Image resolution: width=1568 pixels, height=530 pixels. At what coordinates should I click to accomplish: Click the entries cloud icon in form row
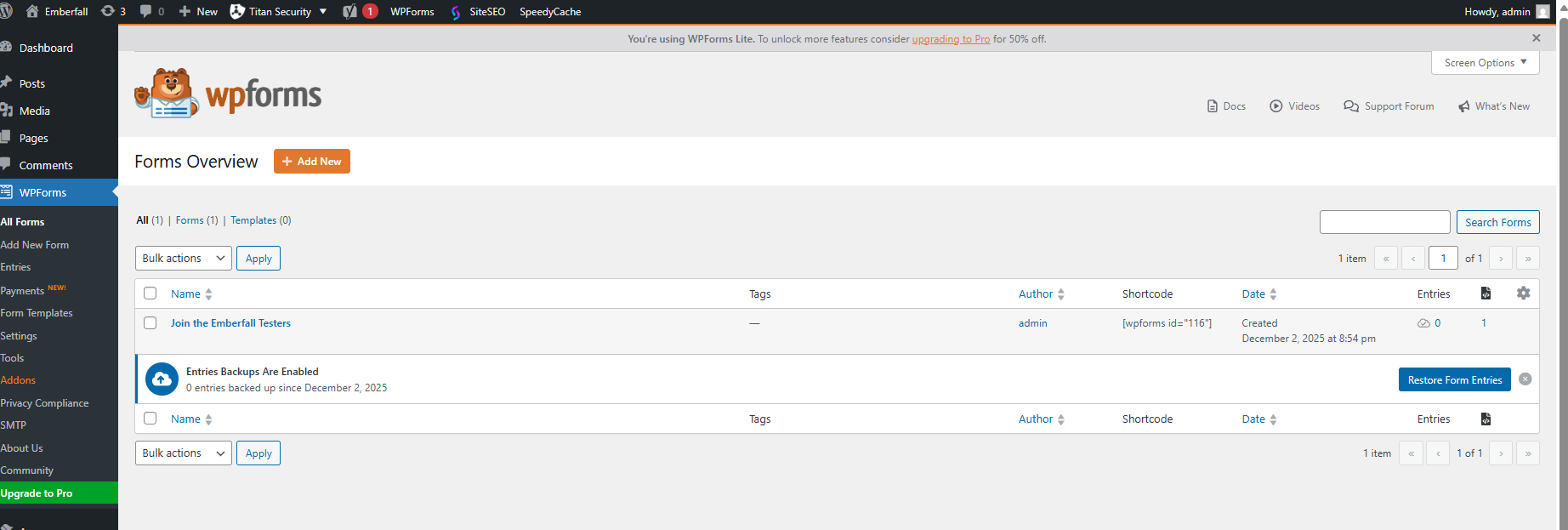coord(1423,323)
